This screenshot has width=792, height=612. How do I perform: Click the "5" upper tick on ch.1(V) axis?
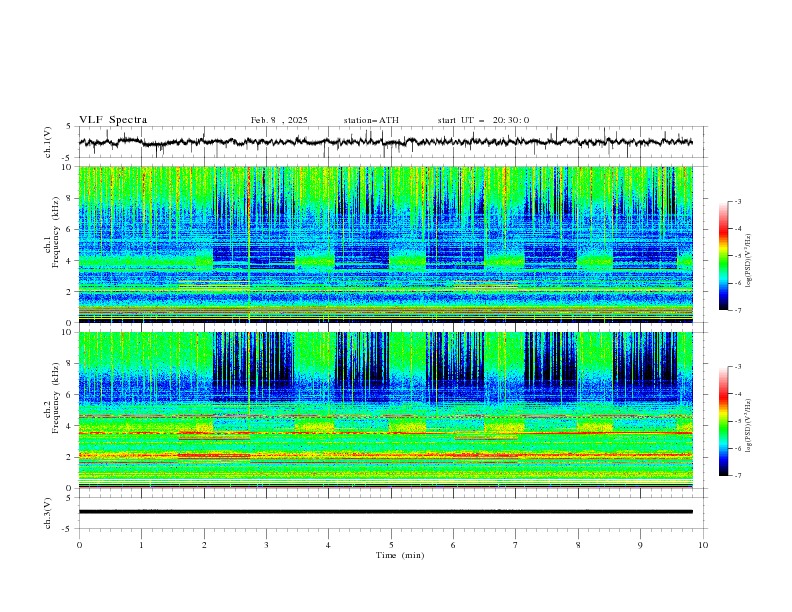(70, 127)
